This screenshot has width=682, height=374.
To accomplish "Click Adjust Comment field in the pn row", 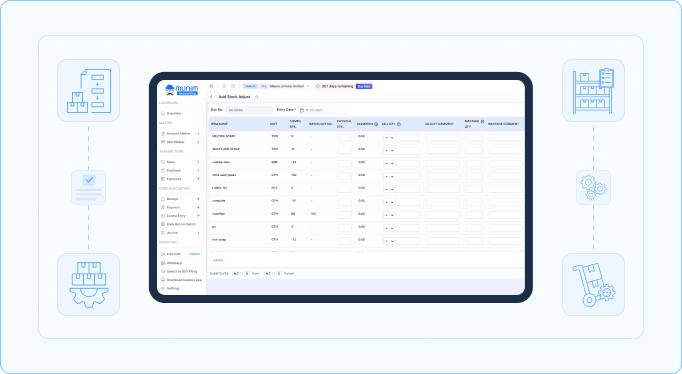I will (443, 228).
